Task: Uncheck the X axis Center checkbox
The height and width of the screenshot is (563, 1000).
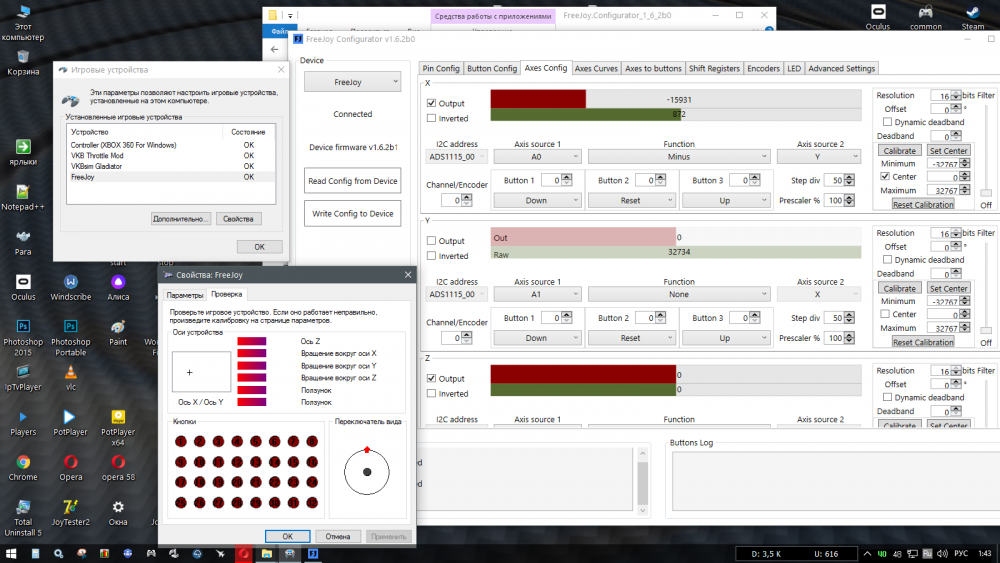Action: pos(885,177)
